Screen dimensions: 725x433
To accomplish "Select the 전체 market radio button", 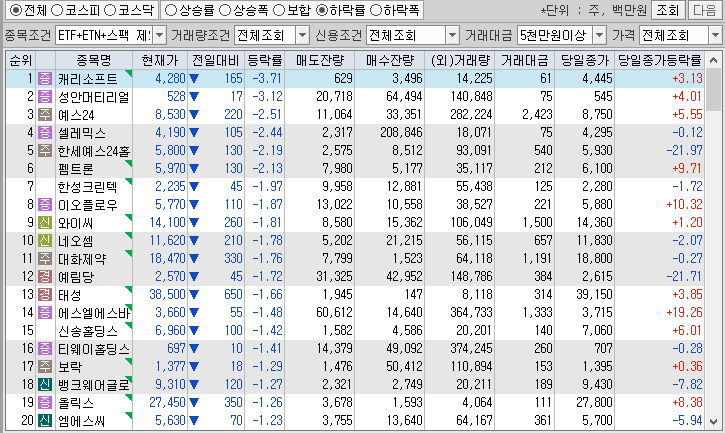I will (15, 10).
